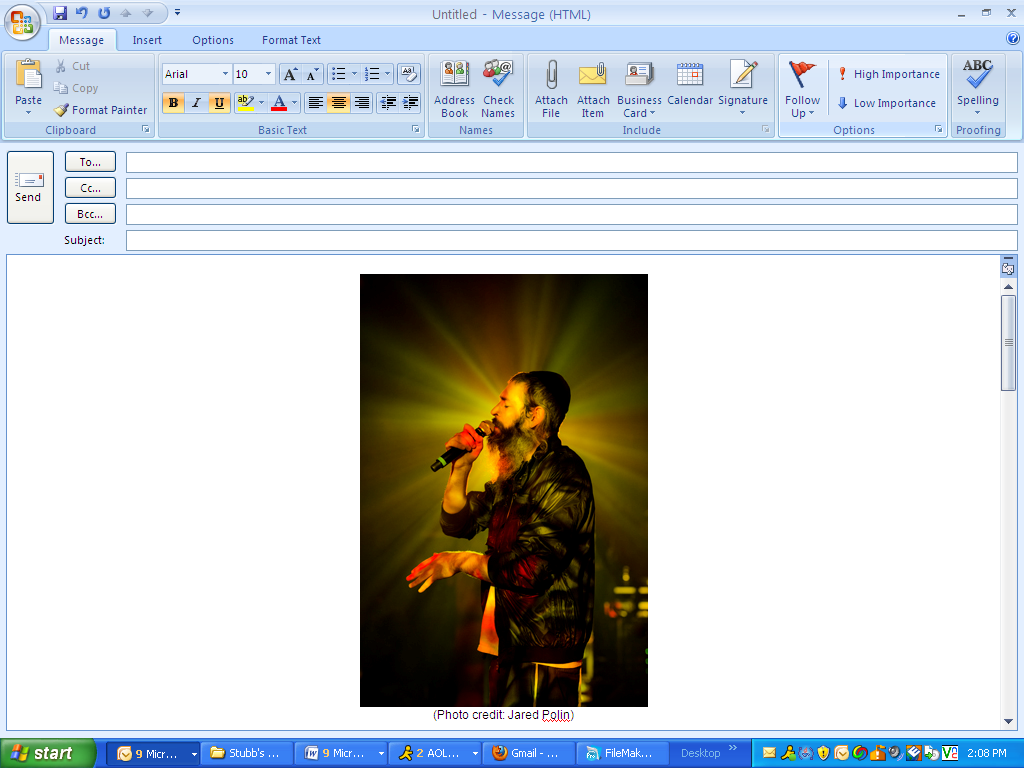Click into the Subject input field
Screen dimensions: 1024x768
coord(570,240)
